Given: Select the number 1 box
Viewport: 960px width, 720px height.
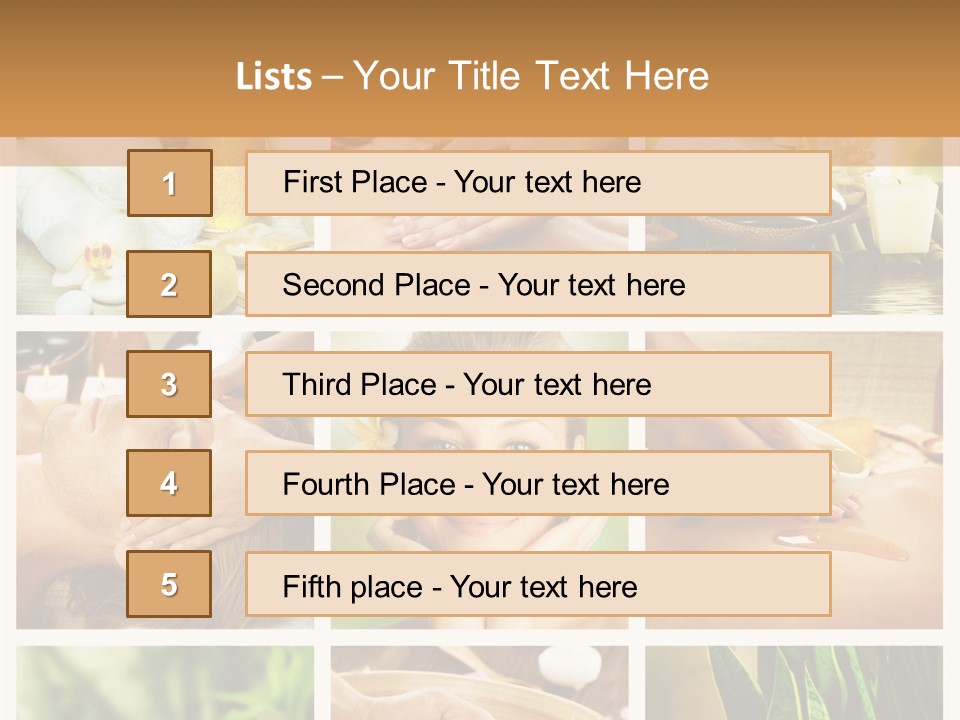Looking at the screenshot, I should pyautogui.click(x=169, y=183).
